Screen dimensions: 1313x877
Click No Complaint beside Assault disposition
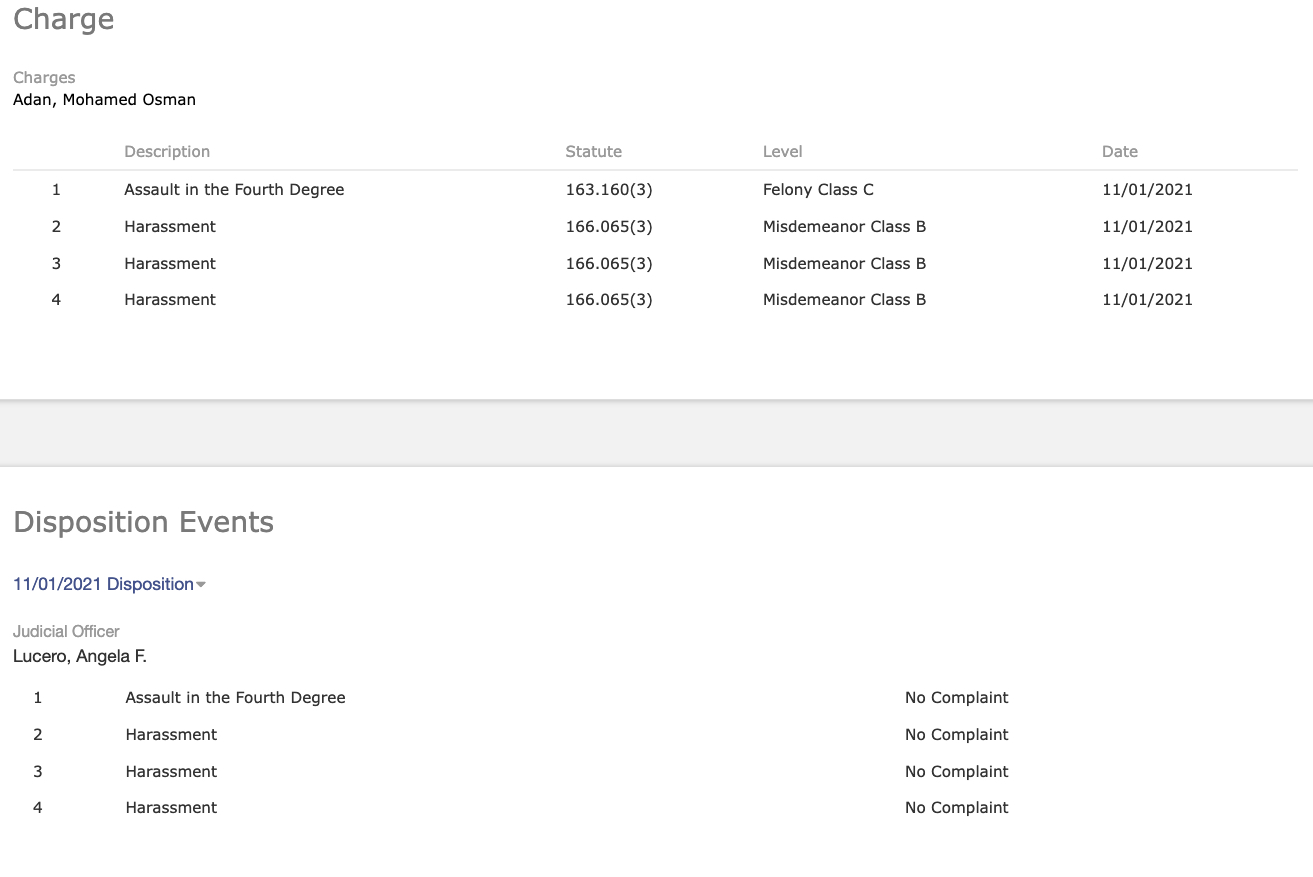point(956,698)
